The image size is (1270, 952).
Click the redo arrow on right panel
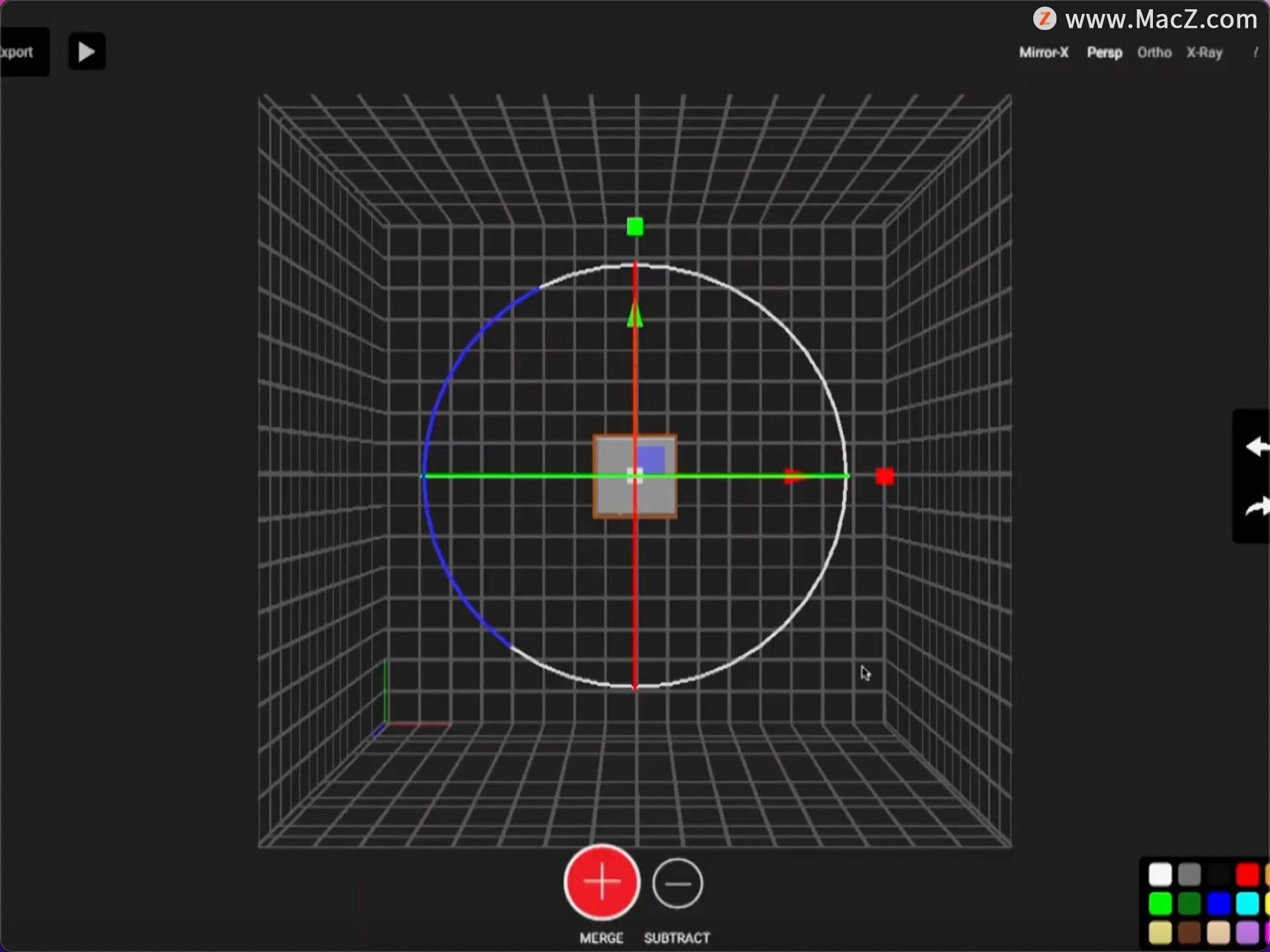1257,506
